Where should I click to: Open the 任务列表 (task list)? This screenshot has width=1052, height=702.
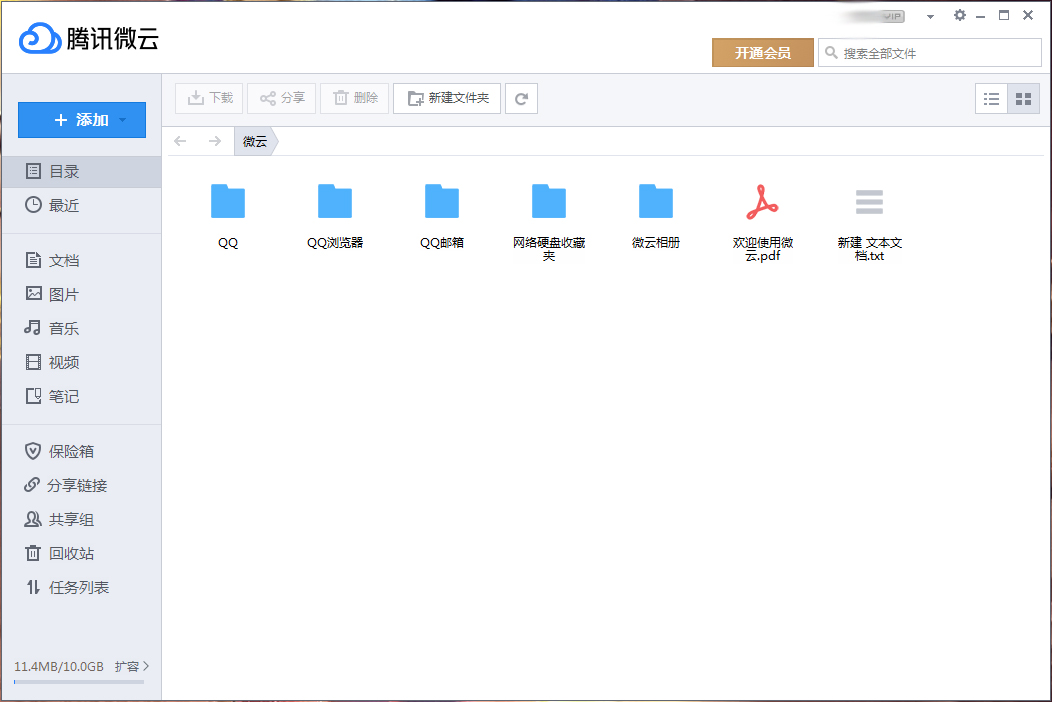click(70, 587)
